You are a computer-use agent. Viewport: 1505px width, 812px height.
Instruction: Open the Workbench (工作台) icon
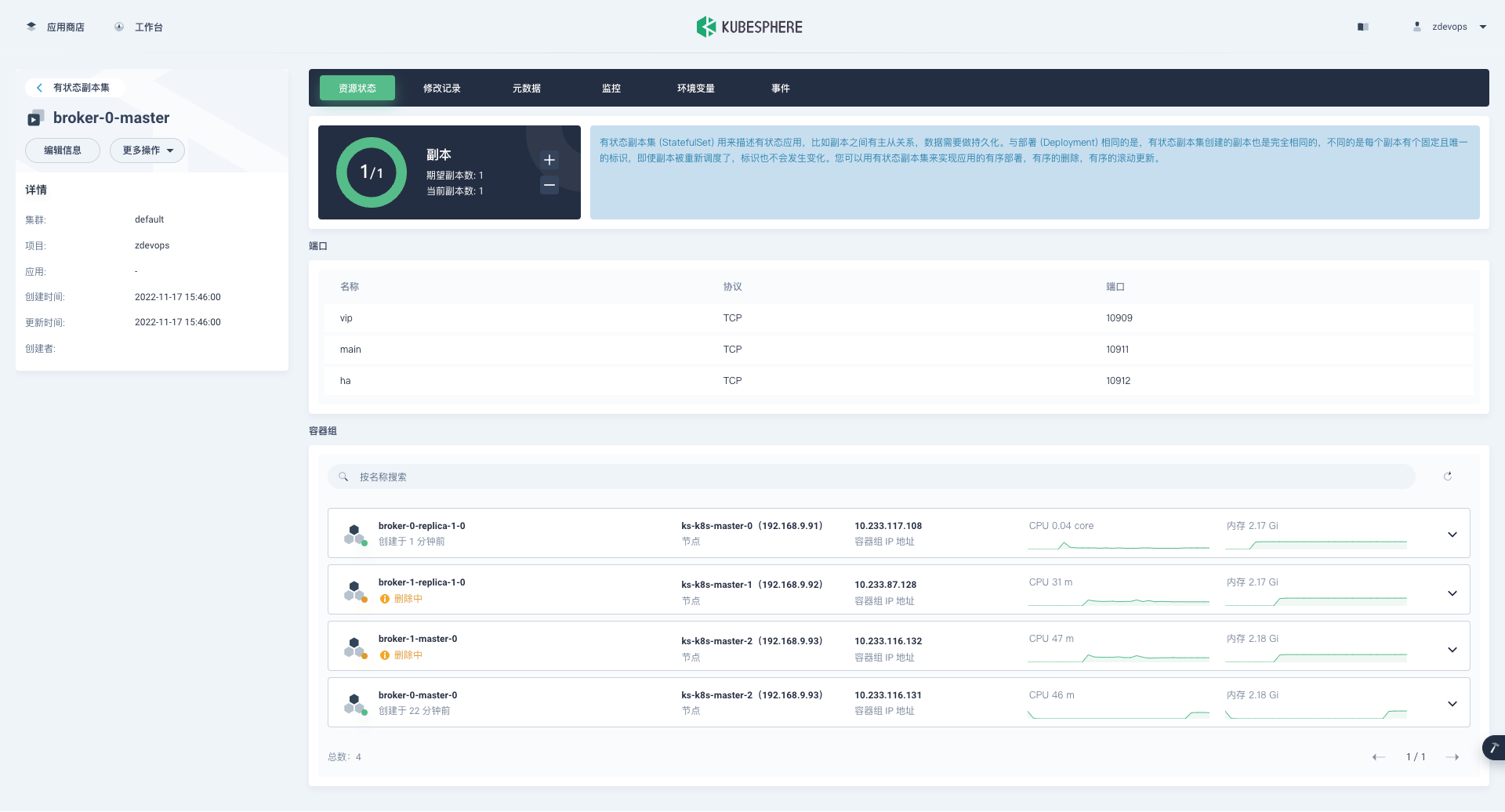point(119,27)
